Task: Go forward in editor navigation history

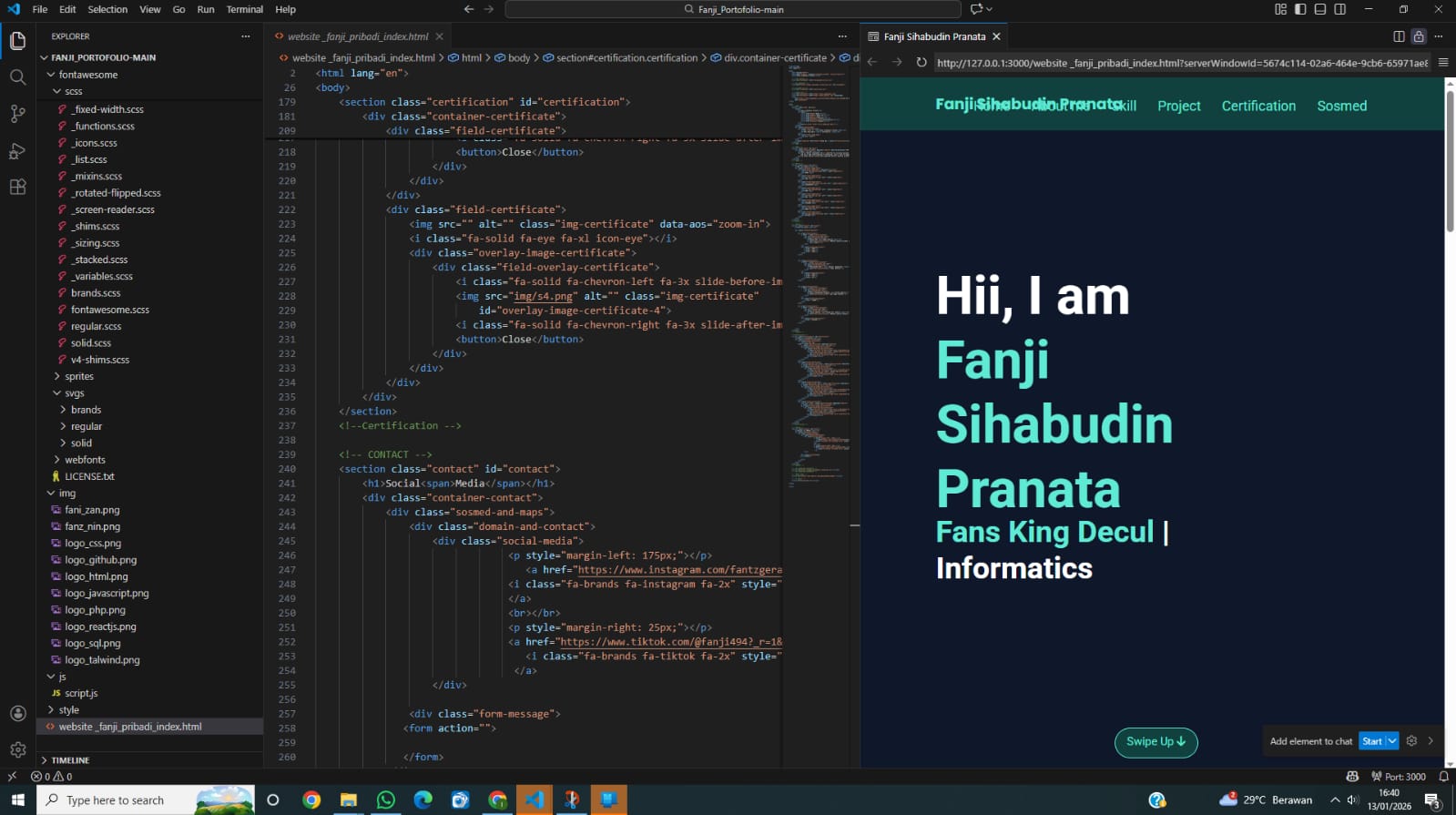Action: click(x=489, y=9)
